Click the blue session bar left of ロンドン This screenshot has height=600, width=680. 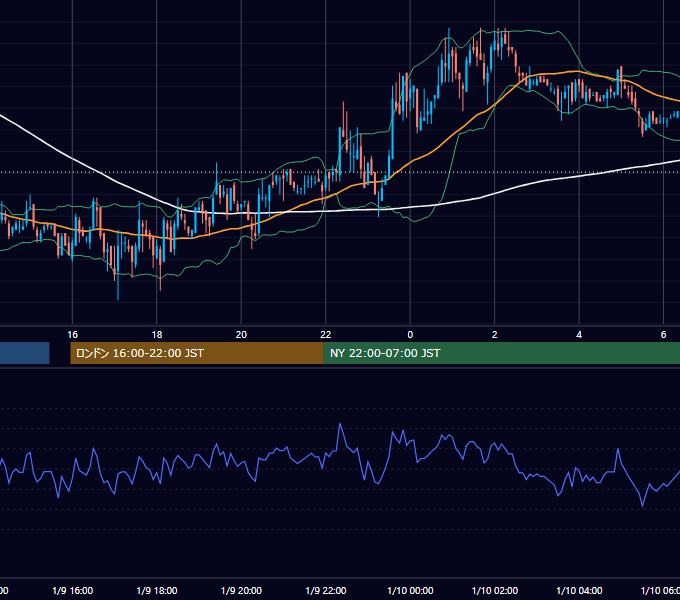pos(25,353)
